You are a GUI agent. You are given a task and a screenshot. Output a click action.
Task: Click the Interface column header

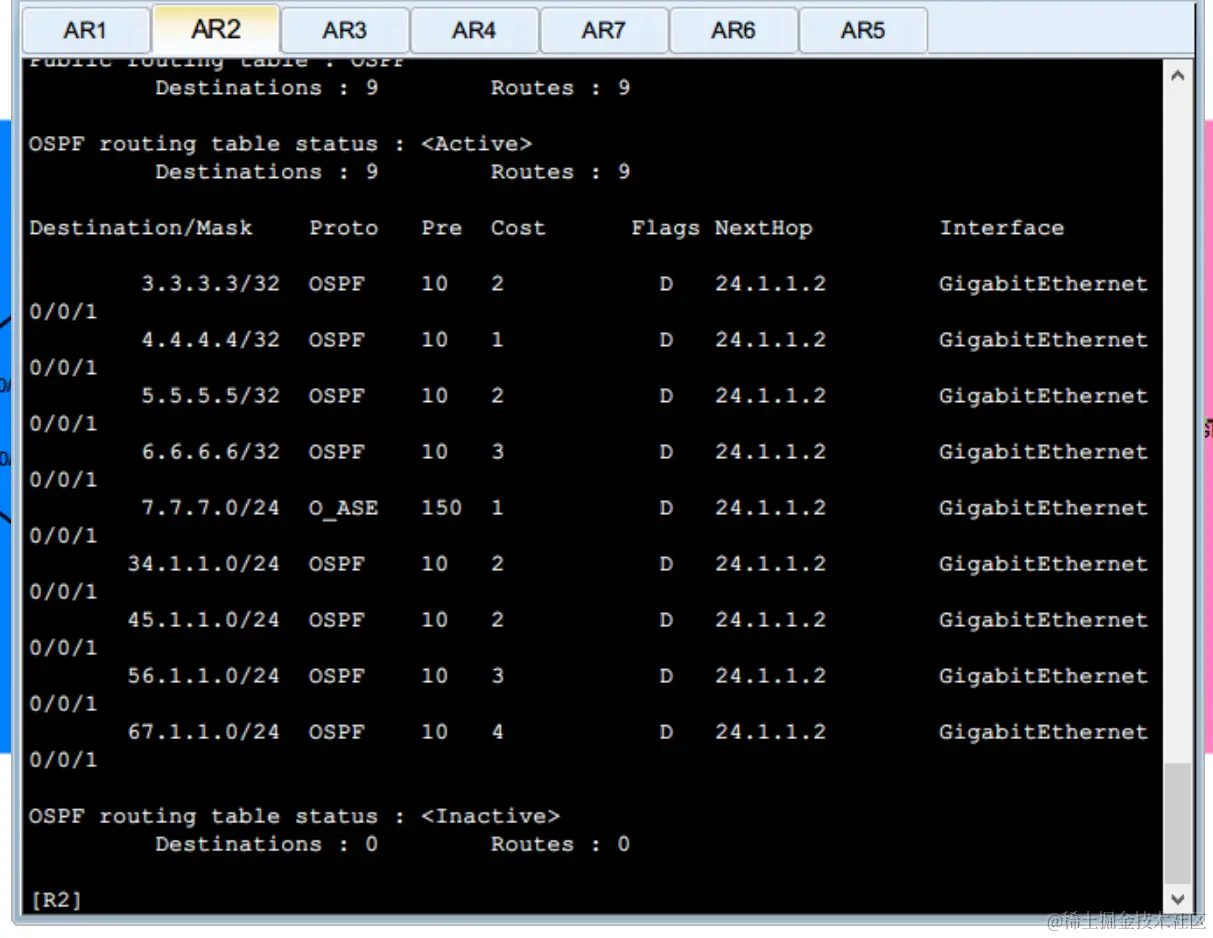pos(1001,228)
